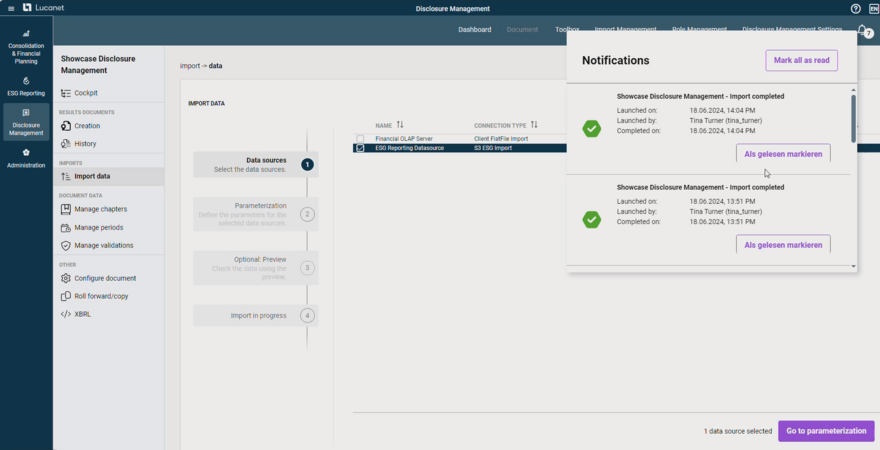Viewport: 880px width, 450px height.
Task: Click the ESG Reporting Datasource name
Action: click(x=410, y=148)
